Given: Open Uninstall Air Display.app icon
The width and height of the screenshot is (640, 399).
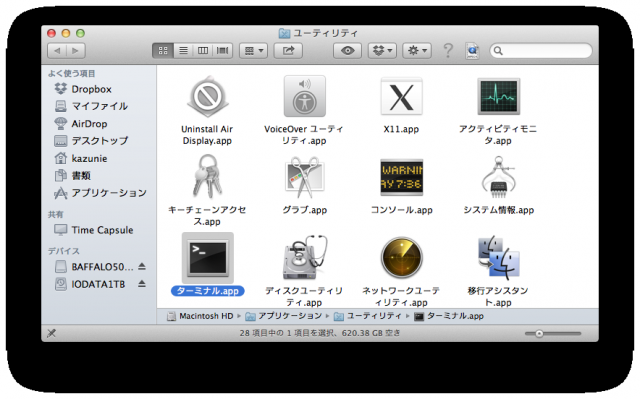Looking at the screenshot, I should [x=207, y=96].
